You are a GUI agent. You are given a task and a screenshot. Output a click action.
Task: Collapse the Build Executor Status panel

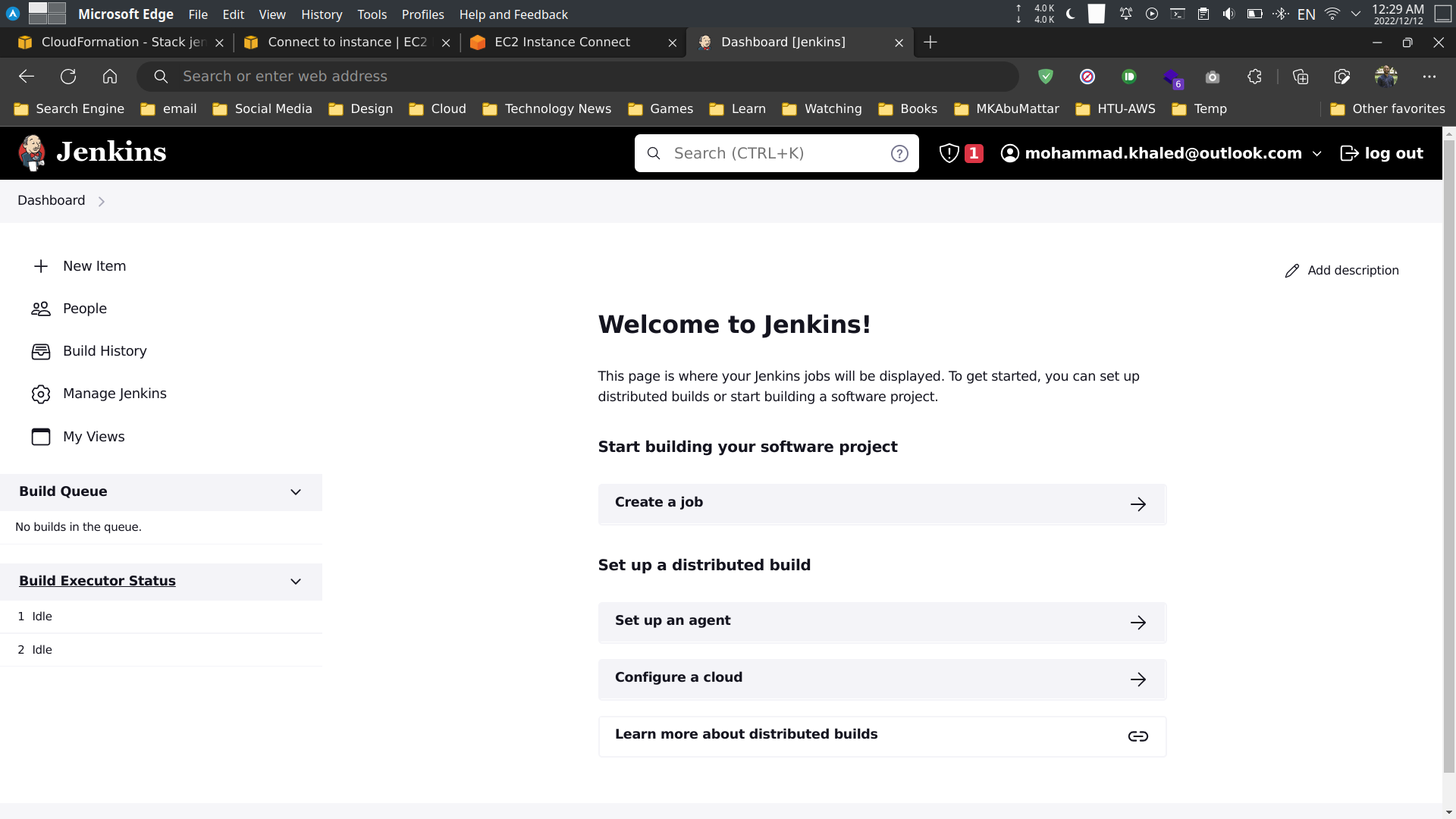click(296, 582)
